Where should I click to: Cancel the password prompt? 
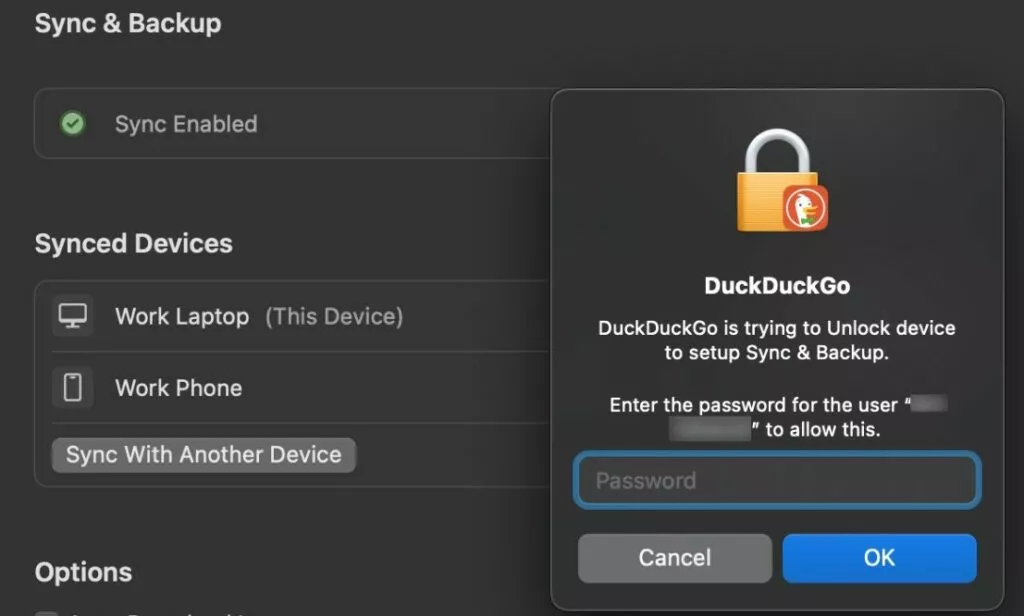pyautogui.click(x=675, y=558)
